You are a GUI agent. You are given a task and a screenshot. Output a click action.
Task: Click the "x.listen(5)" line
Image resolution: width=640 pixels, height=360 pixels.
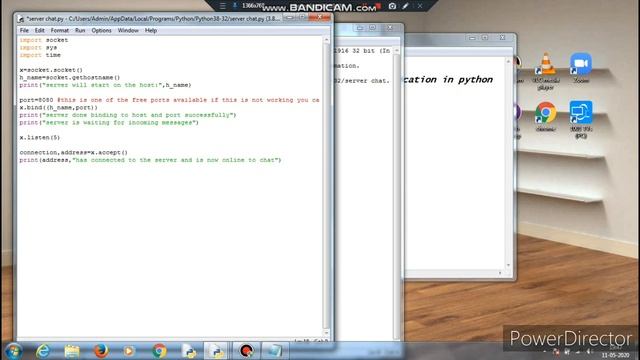coord(40,138)
